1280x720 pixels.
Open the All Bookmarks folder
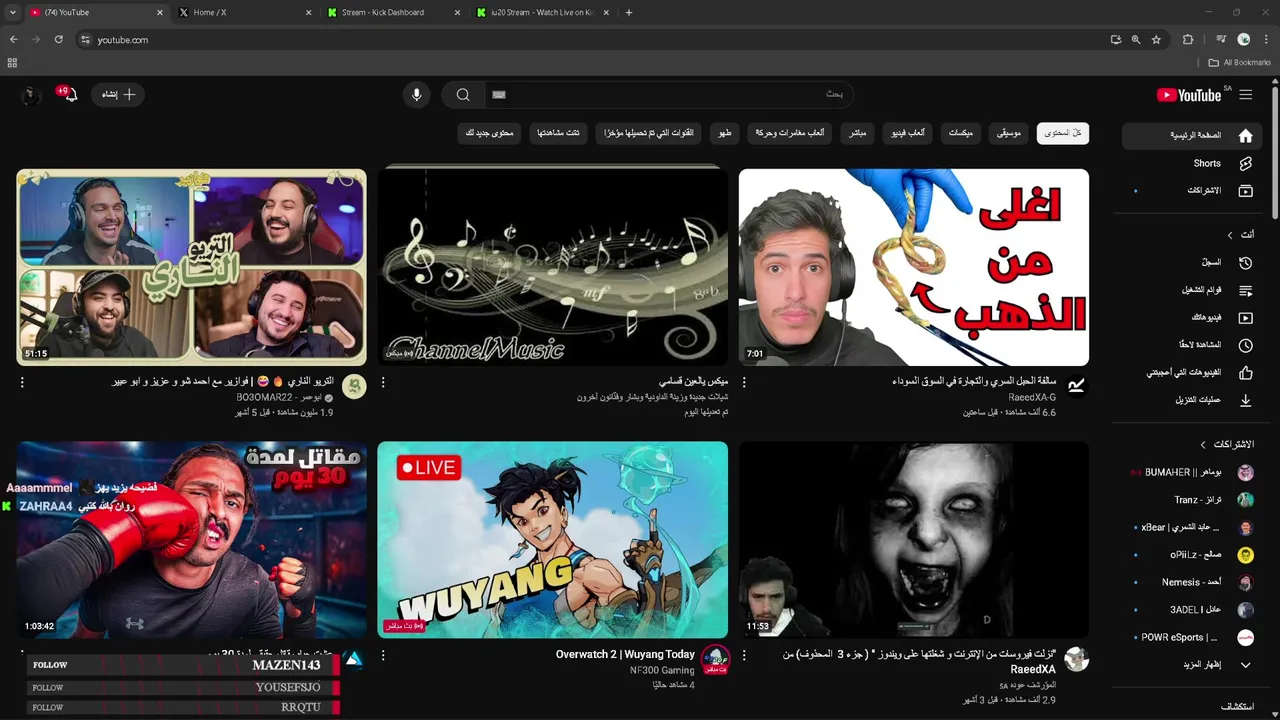pos(1239,62)
